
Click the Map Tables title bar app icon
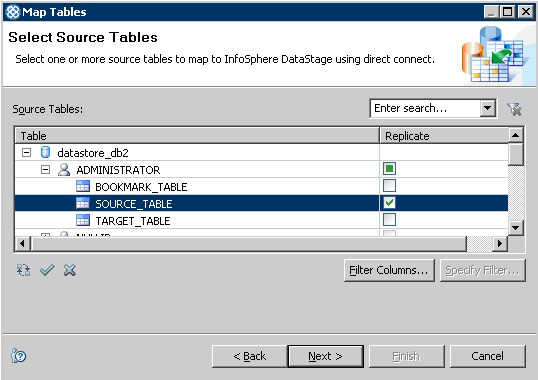tap(13, 12)
